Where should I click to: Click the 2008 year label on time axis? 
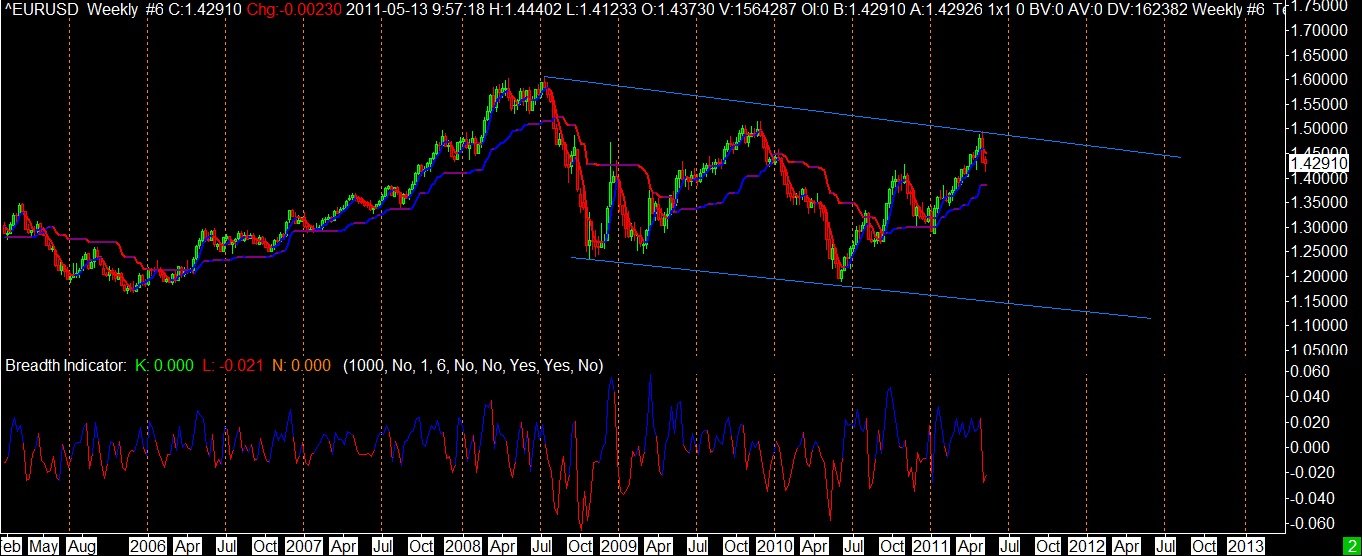[x=461, y=547]
